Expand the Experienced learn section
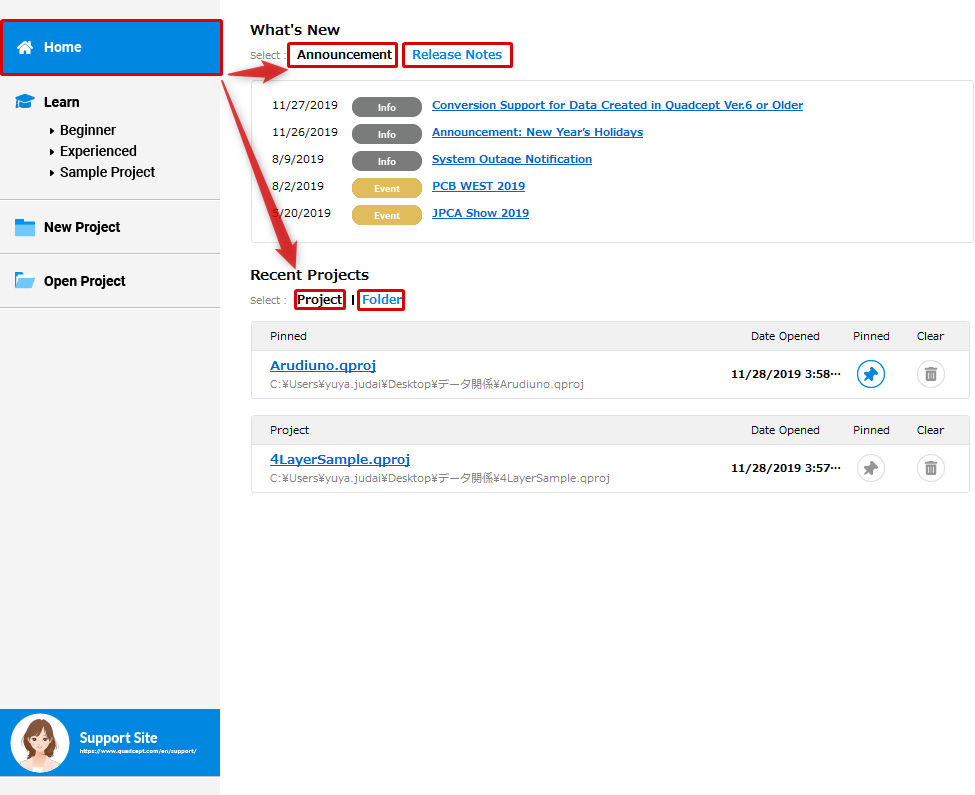Screen dimensions: 975x795 coord(97,151)
